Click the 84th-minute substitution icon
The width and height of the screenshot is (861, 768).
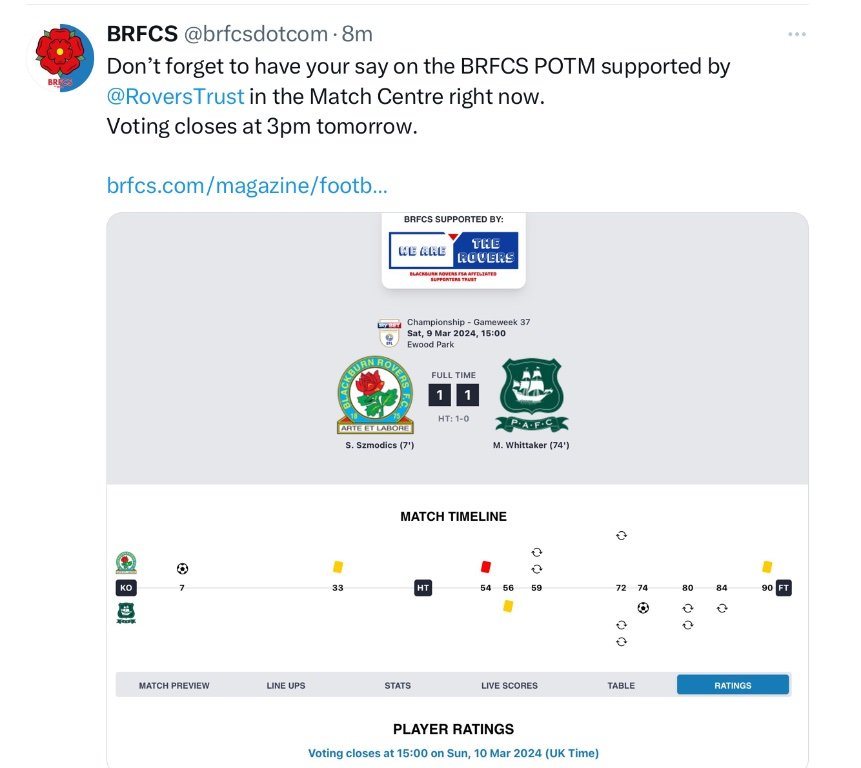(722, 607)
